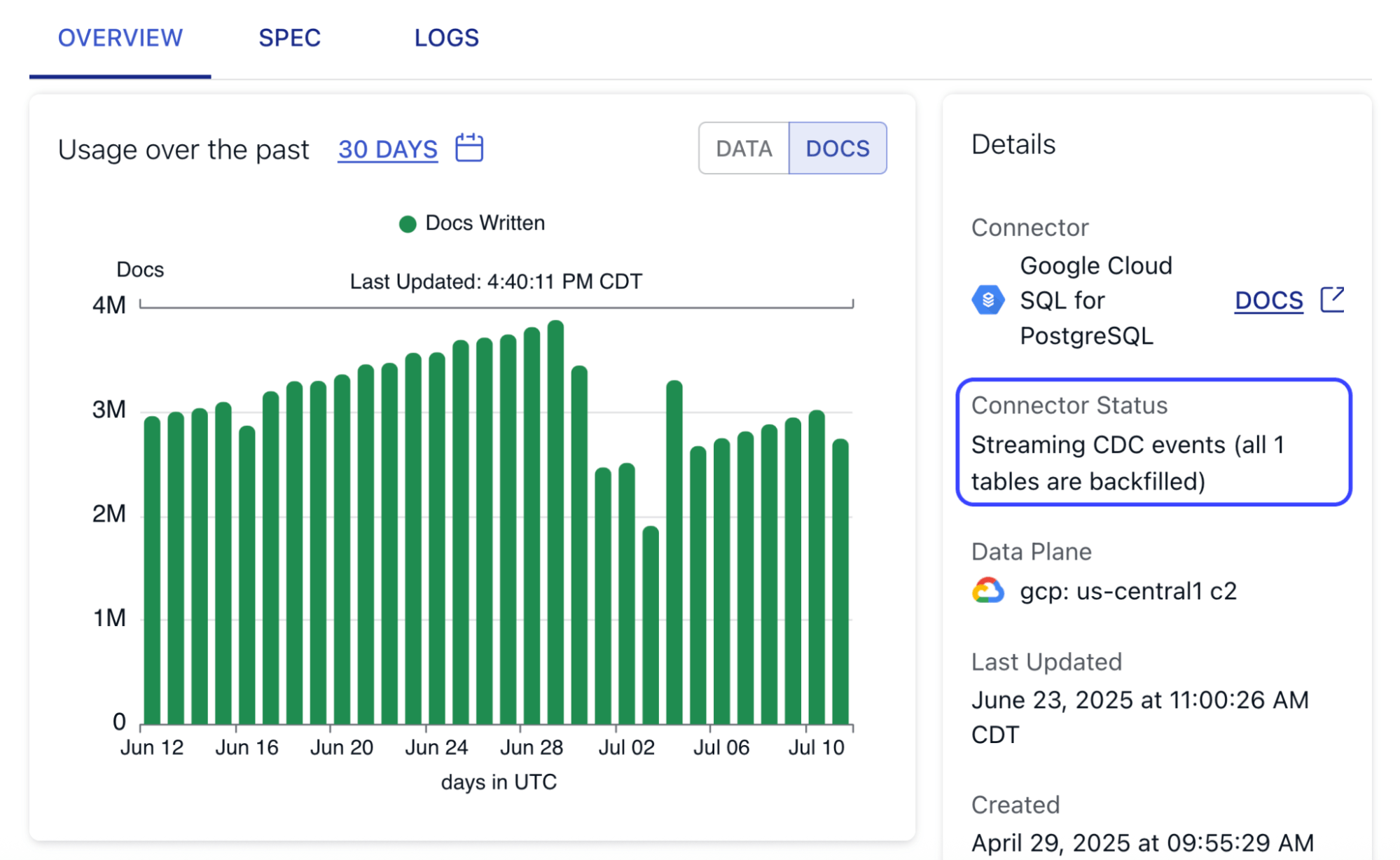Screen dimensions: 1400x860
Task: Click the Connector Status heading
Action: pos(1069,405)
